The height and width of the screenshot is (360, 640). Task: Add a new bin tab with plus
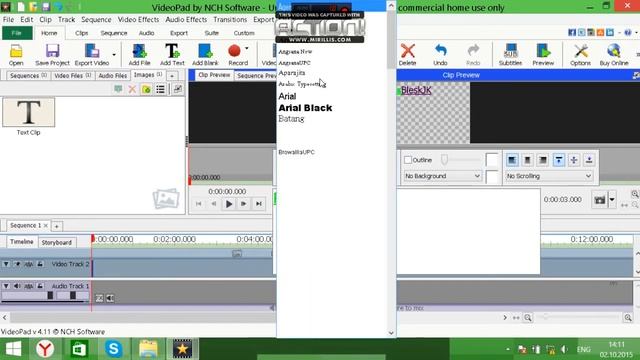coord(172,76)
